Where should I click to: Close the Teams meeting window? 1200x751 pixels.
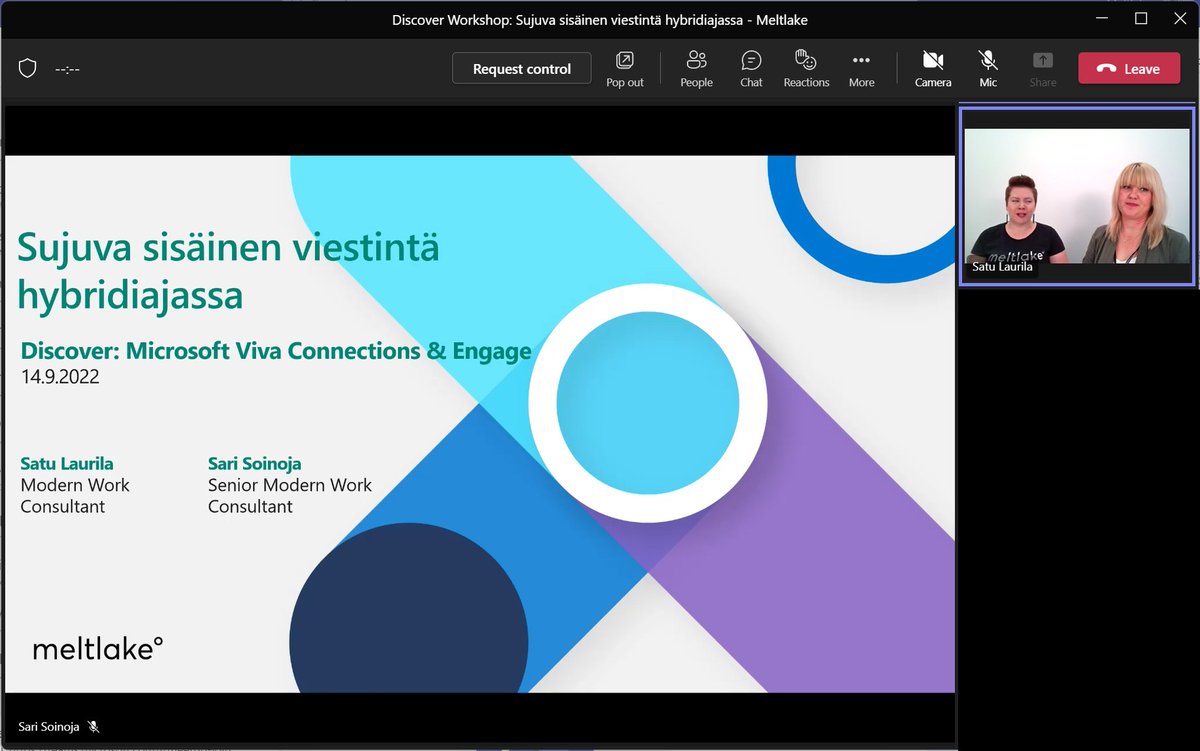pos(1180,18)
